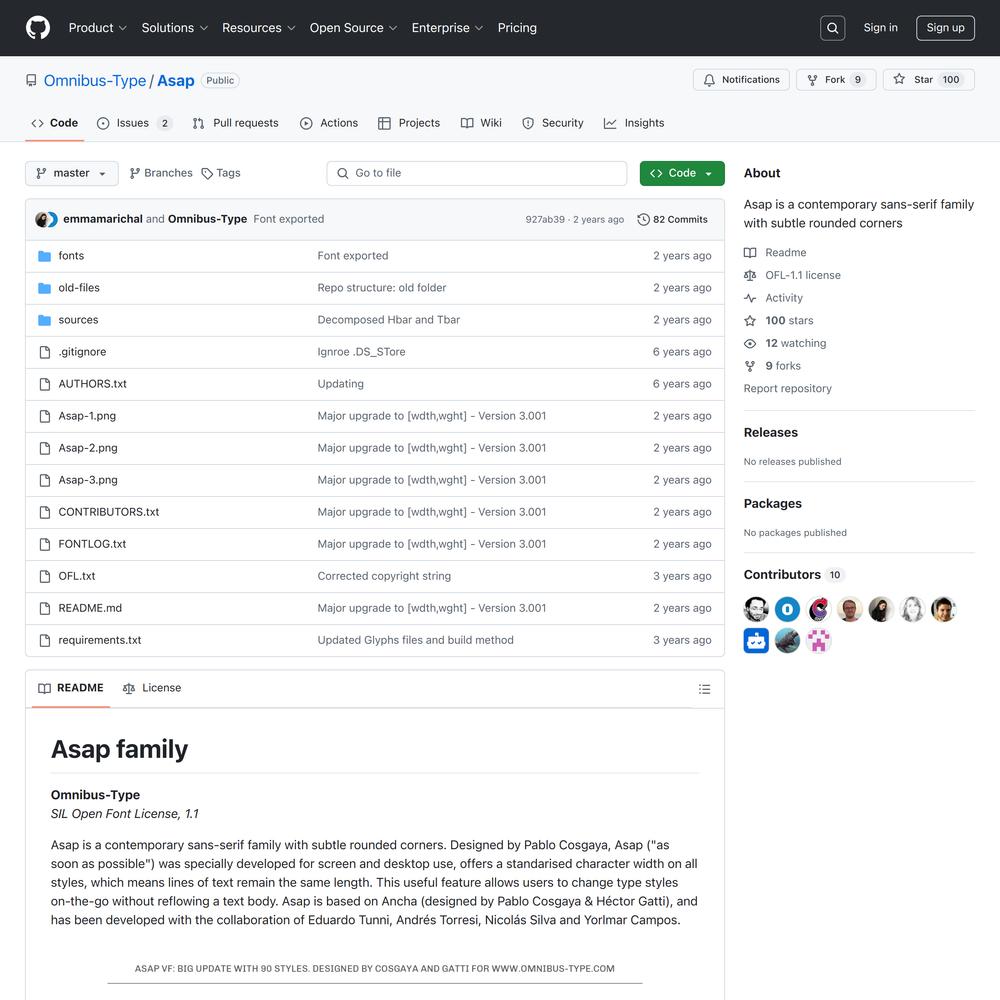
Task: Click the GitHub logo icon
Action: [x=38, y=28]
